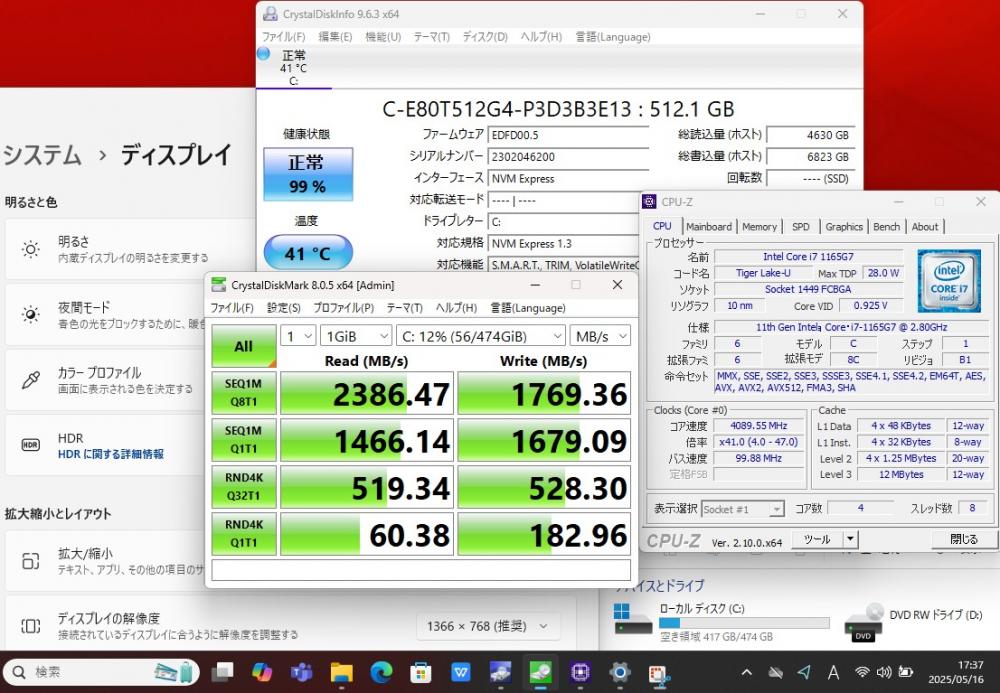Open the Snipping Tool taskbar icon
Viewport: 1000px width, 693px height.
(x=659, y=674)
